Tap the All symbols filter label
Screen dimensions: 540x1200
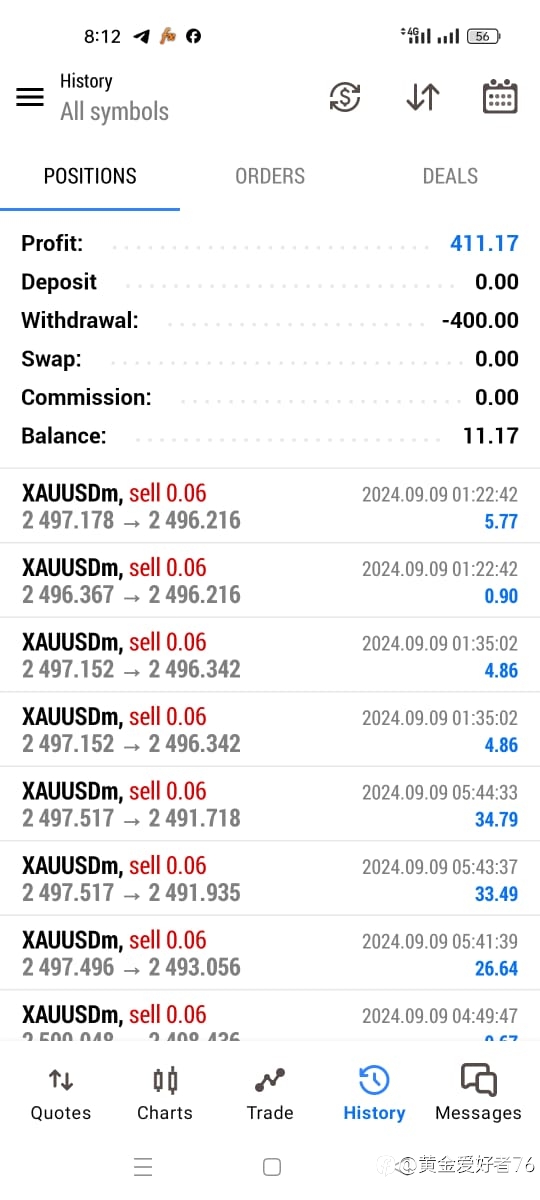point(114,112)
